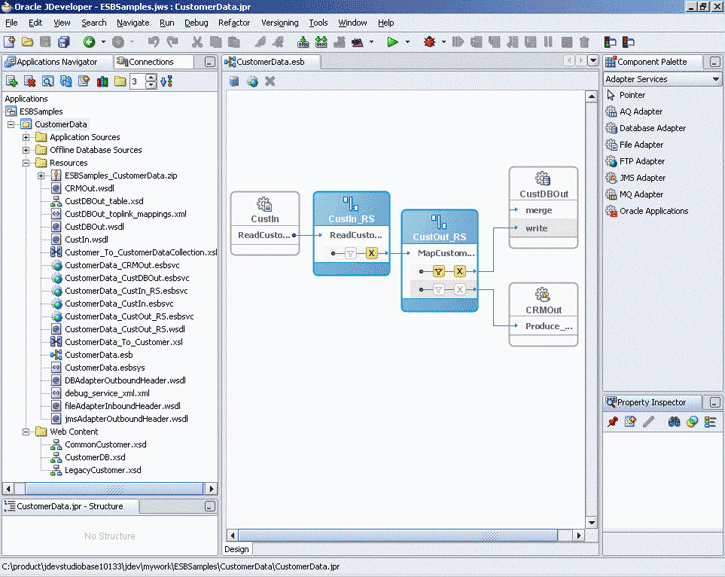Select the CRMOut.wsdl file in the tree
Image resolution: width=725 pixels, height=577 pixels.
[x=89, y=188]
